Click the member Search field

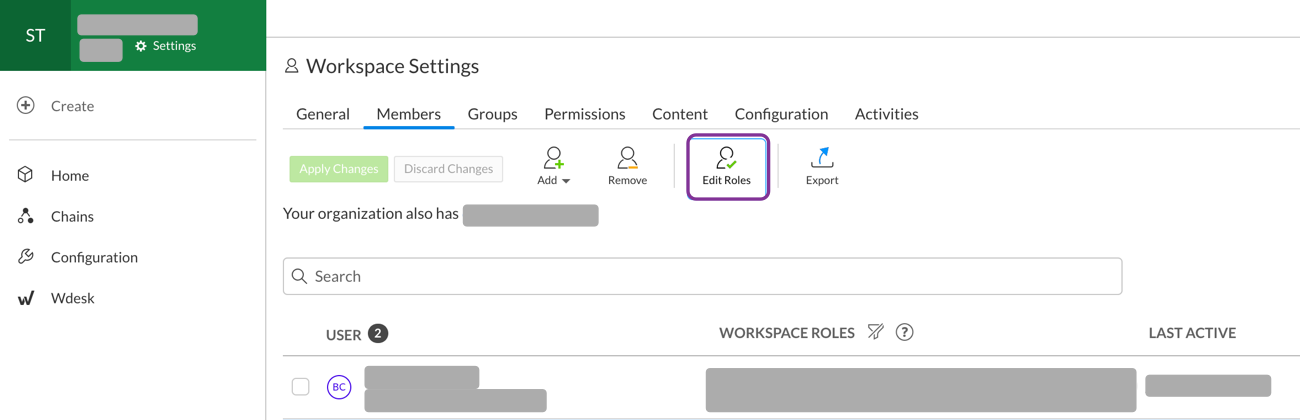pyautogui.click(x=702, y=276)
